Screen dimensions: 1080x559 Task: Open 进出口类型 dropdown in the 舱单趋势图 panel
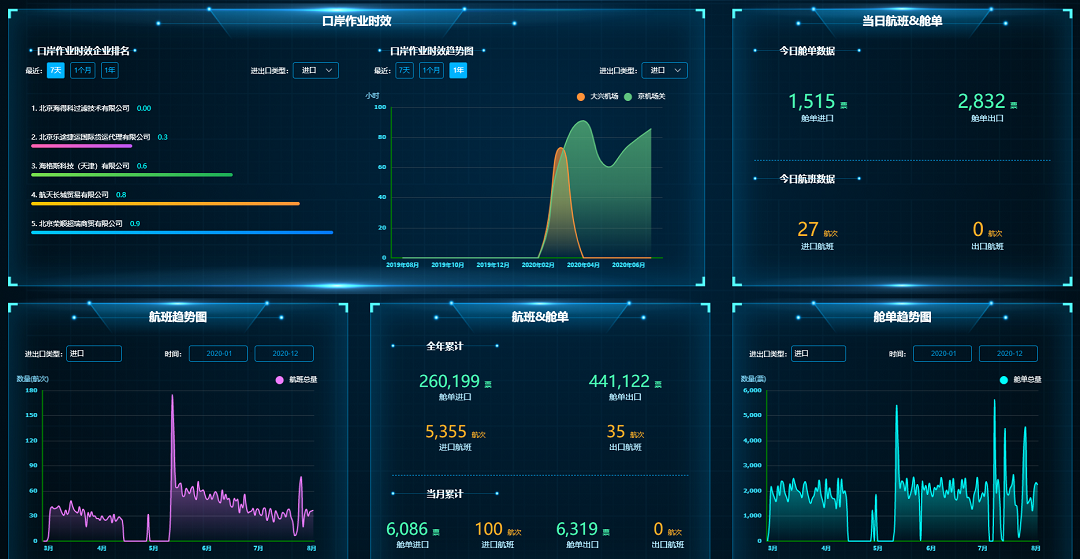(818, 354)
